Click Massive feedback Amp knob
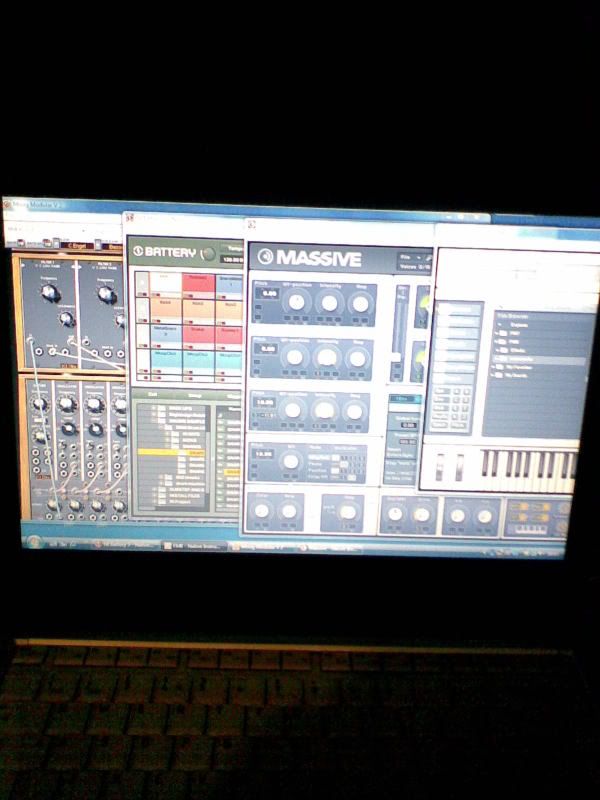This screenshot has height=800, width=600. (348, 513)
